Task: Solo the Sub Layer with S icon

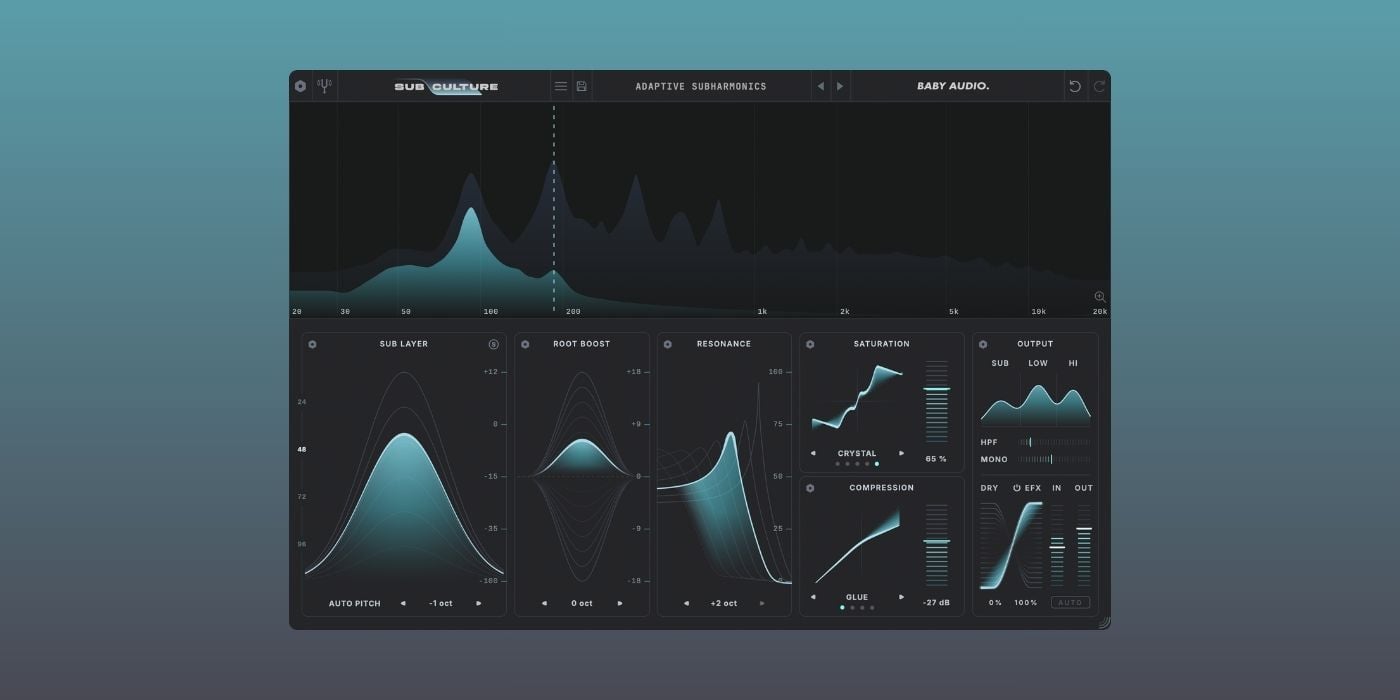Action: point(494,344)
